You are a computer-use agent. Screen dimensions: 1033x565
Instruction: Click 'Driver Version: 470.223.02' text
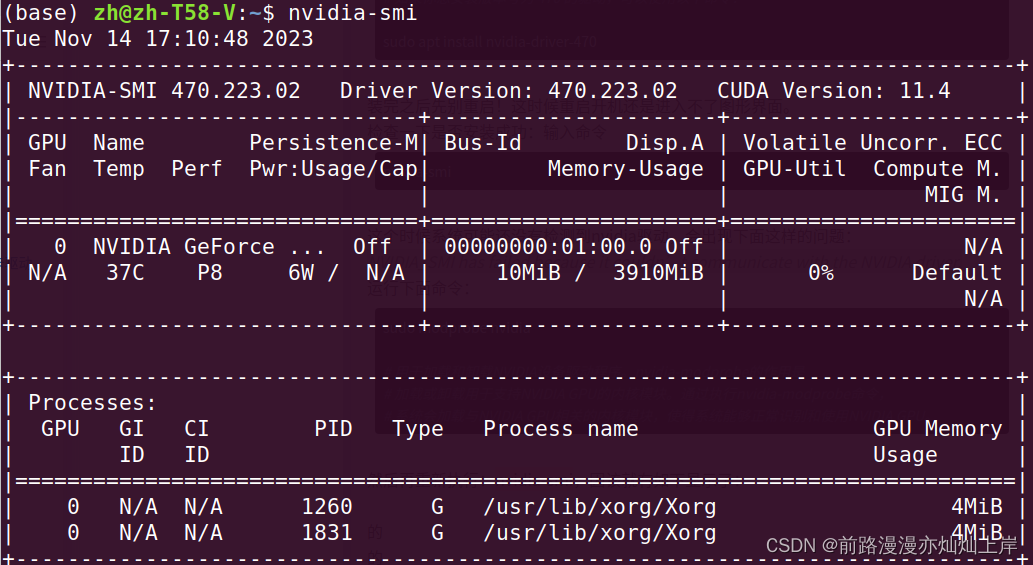509,90
